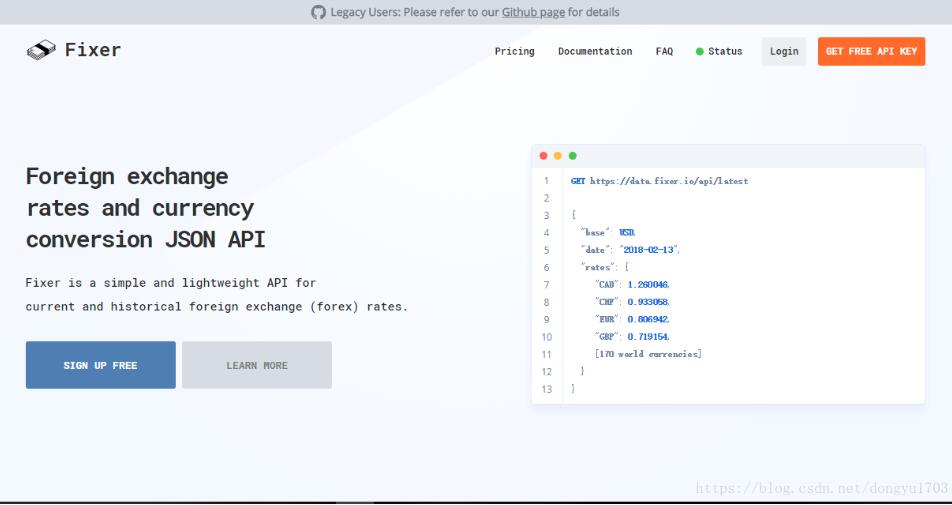Screen dimensions: 952x505
Task: Click the Login button
Action: click(784, 52)
